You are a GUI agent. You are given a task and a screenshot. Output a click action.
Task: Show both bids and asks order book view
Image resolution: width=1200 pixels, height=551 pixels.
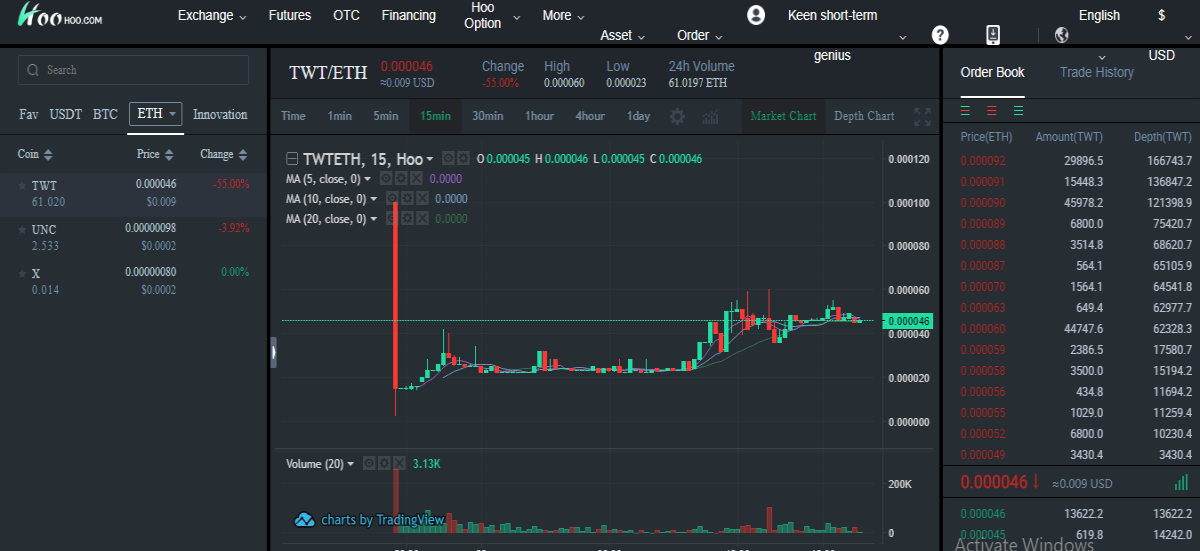point(966,110)
